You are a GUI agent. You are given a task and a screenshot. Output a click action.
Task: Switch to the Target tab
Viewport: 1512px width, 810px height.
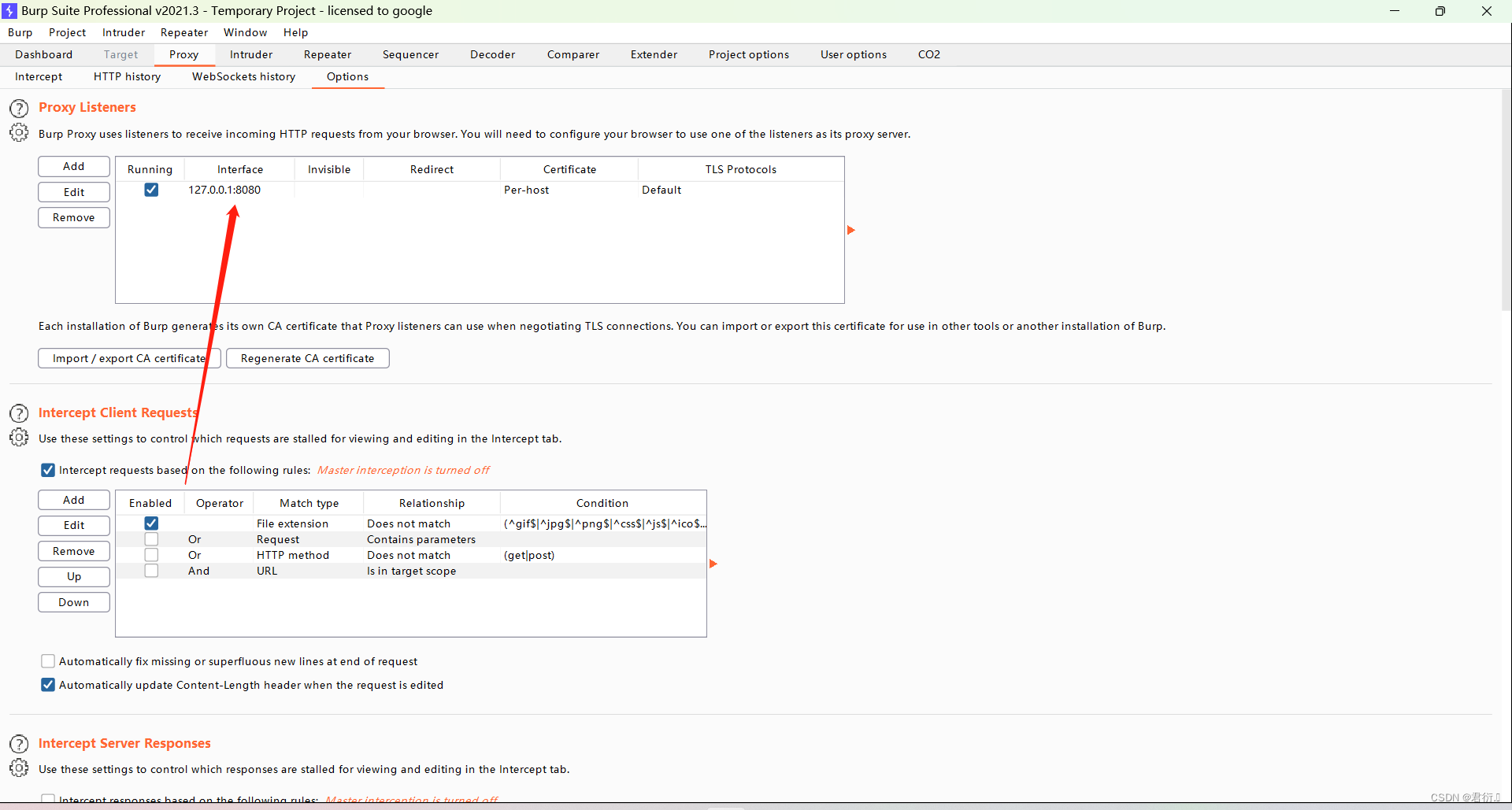click(x=120, y=54)
